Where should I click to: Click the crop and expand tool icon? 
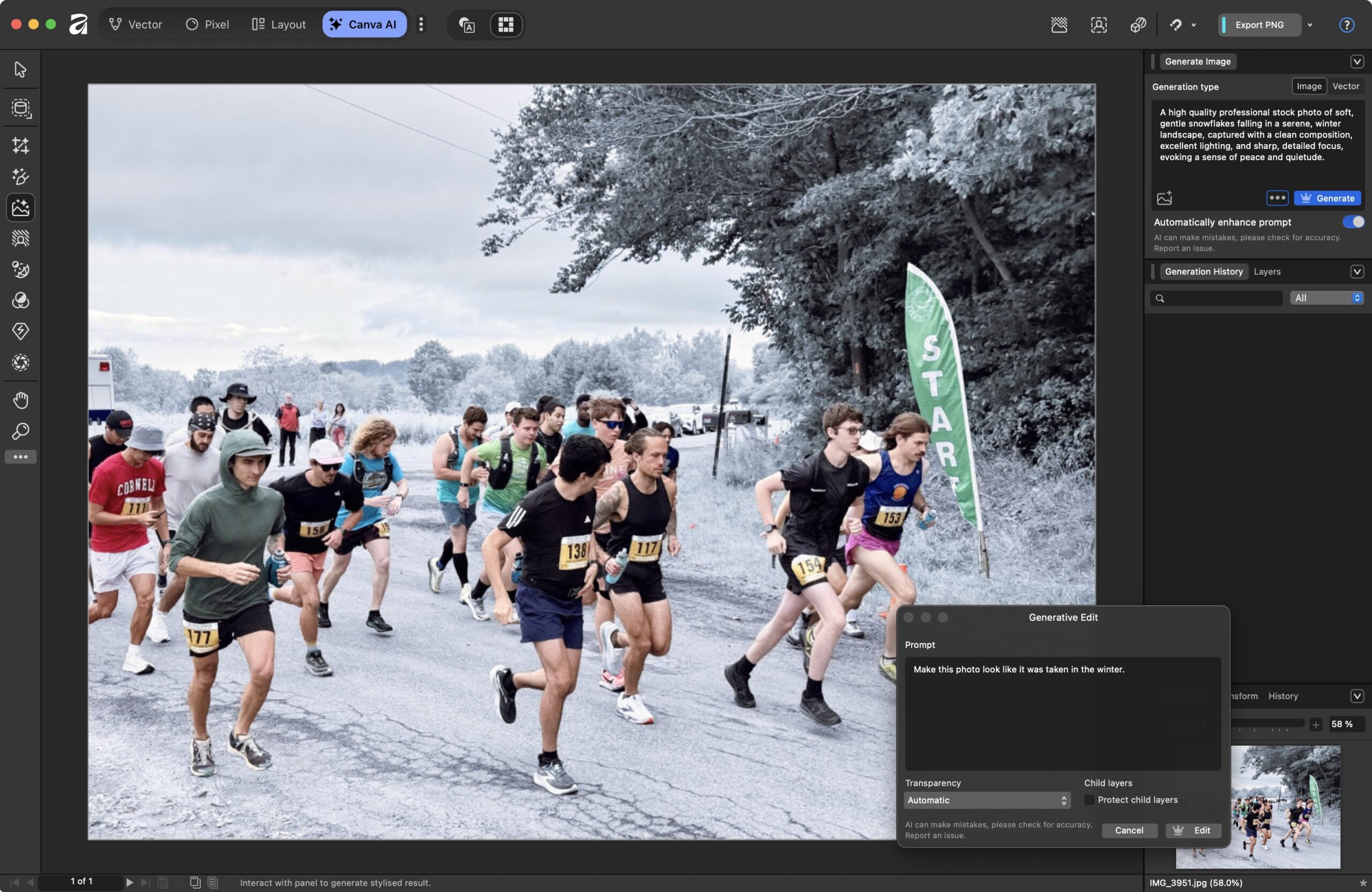(x=20, y=145)
